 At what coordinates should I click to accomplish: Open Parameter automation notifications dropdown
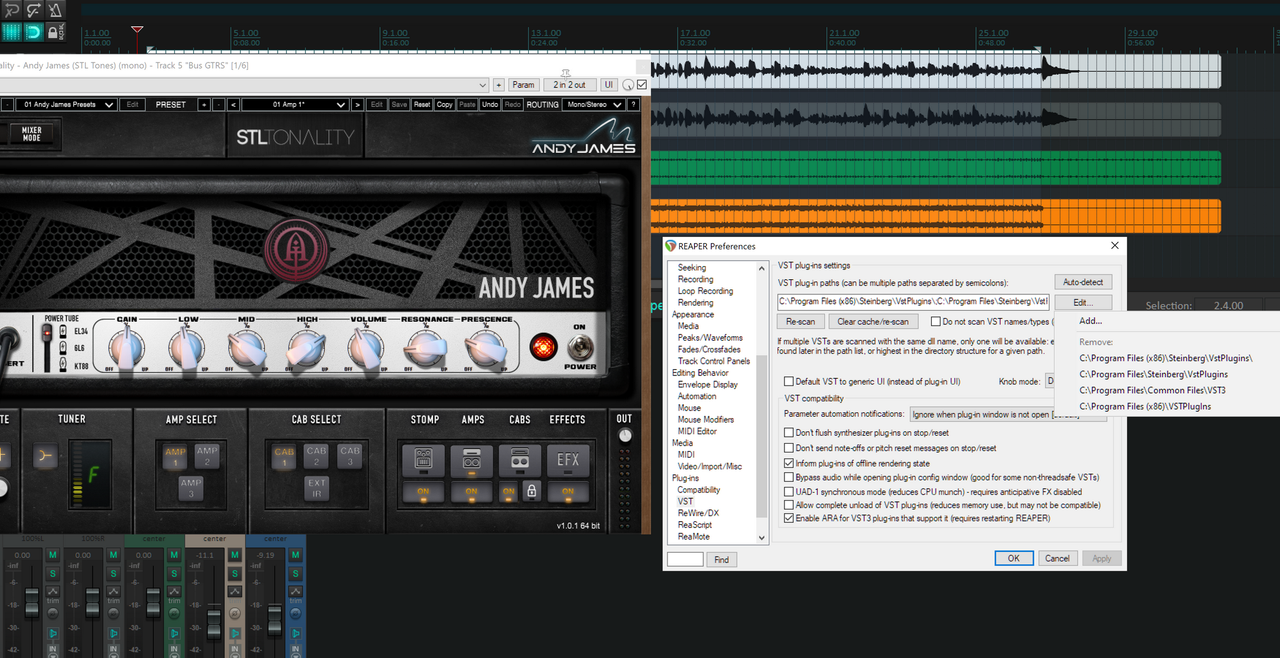[x=1008, y=414]
